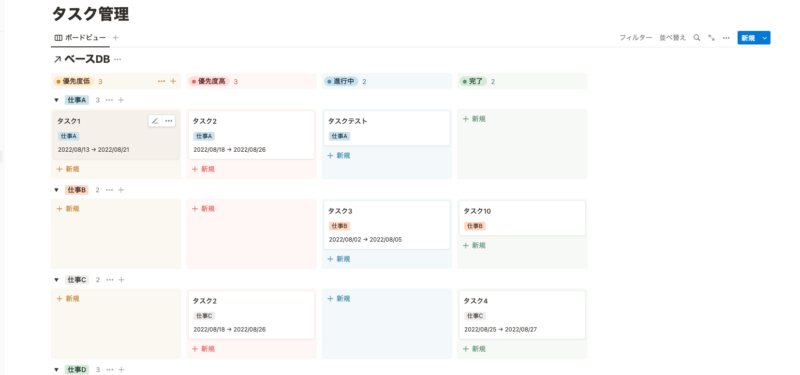Collapse the 仕事D group
The image size is (800, 375).
(56, 369)
